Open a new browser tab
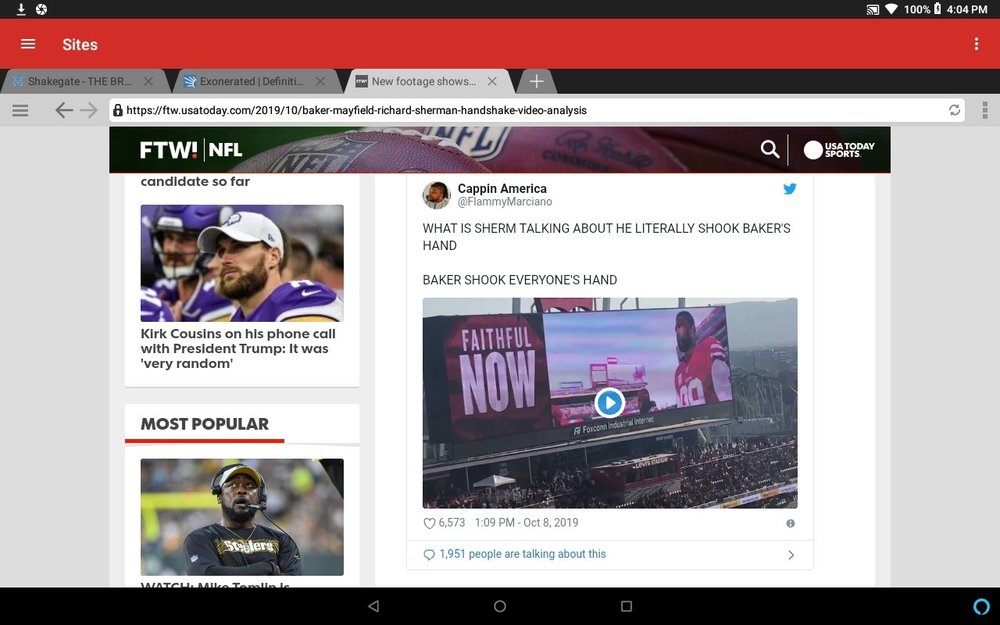The width and height of the screenshot is (1000, 625). [536, 82]
